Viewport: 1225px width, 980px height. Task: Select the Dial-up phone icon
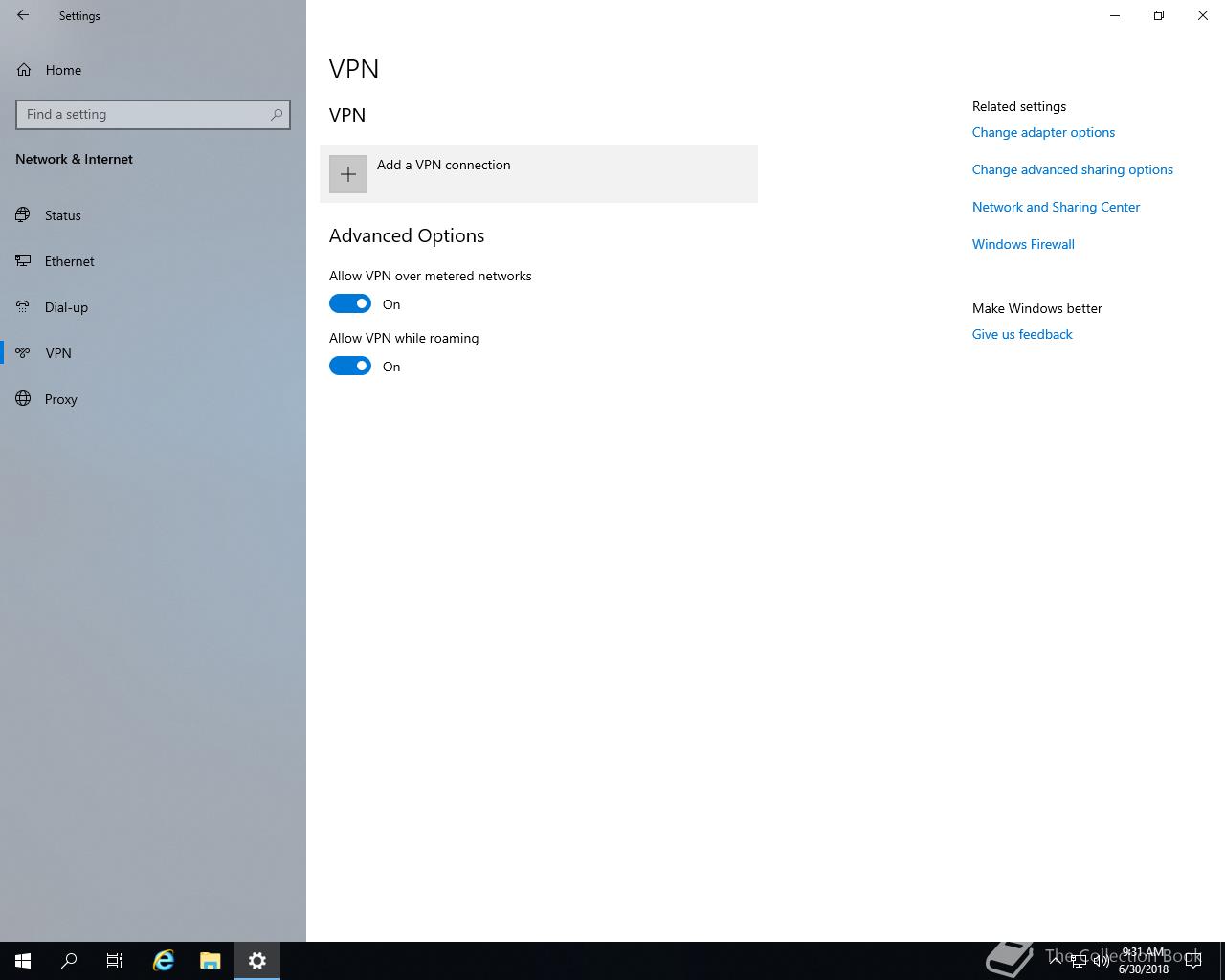[23, 307]
